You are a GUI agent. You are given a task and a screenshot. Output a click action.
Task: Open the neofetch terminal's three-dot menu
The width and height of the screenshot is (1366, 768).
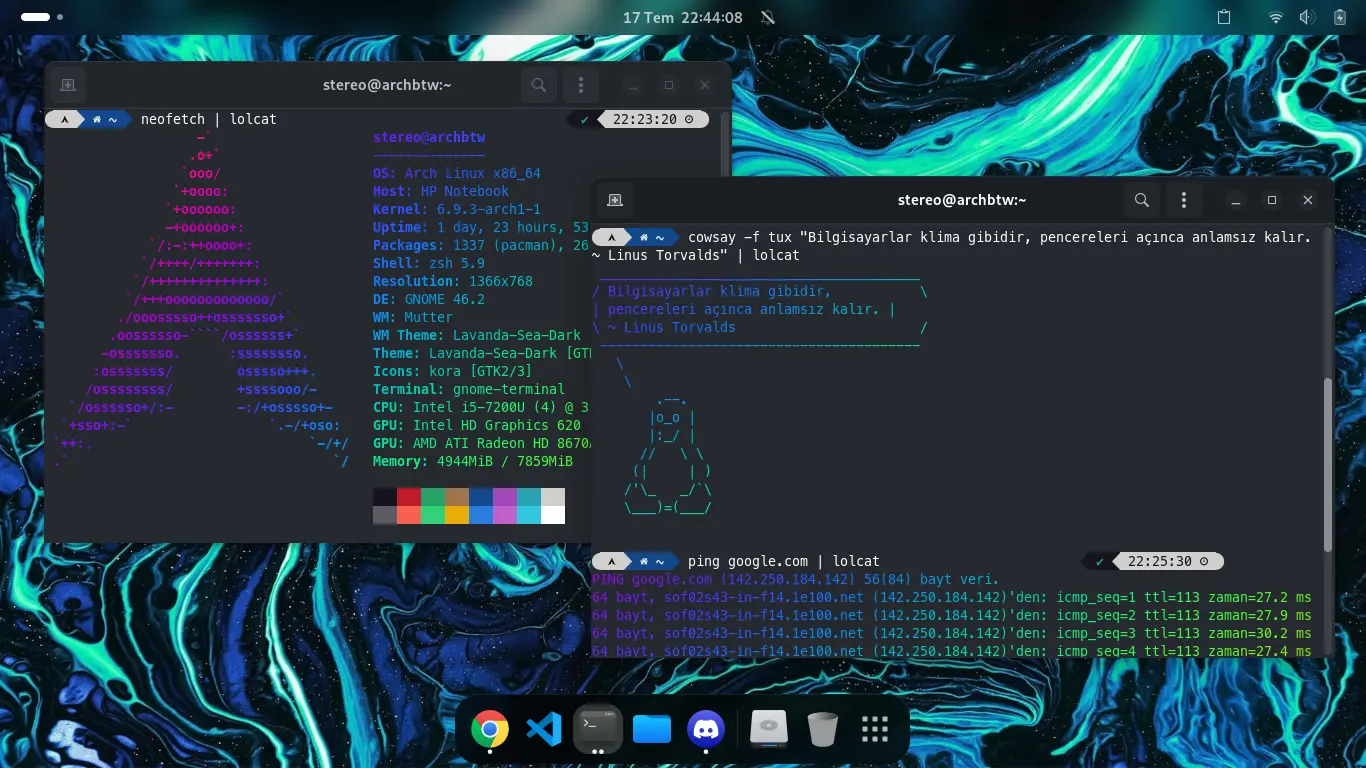(x=581, y=85)
